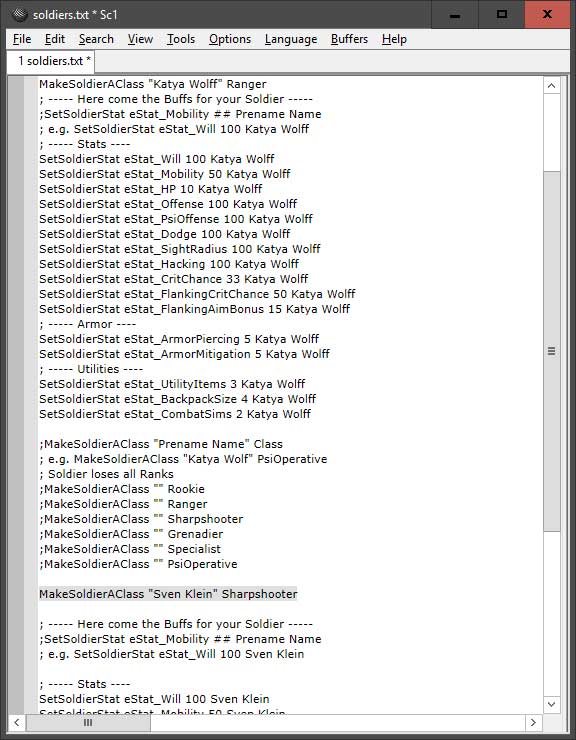Maximize the SciTE window
Image resolution: width=576 pixels, height=740 pixels.
(501, 15)
